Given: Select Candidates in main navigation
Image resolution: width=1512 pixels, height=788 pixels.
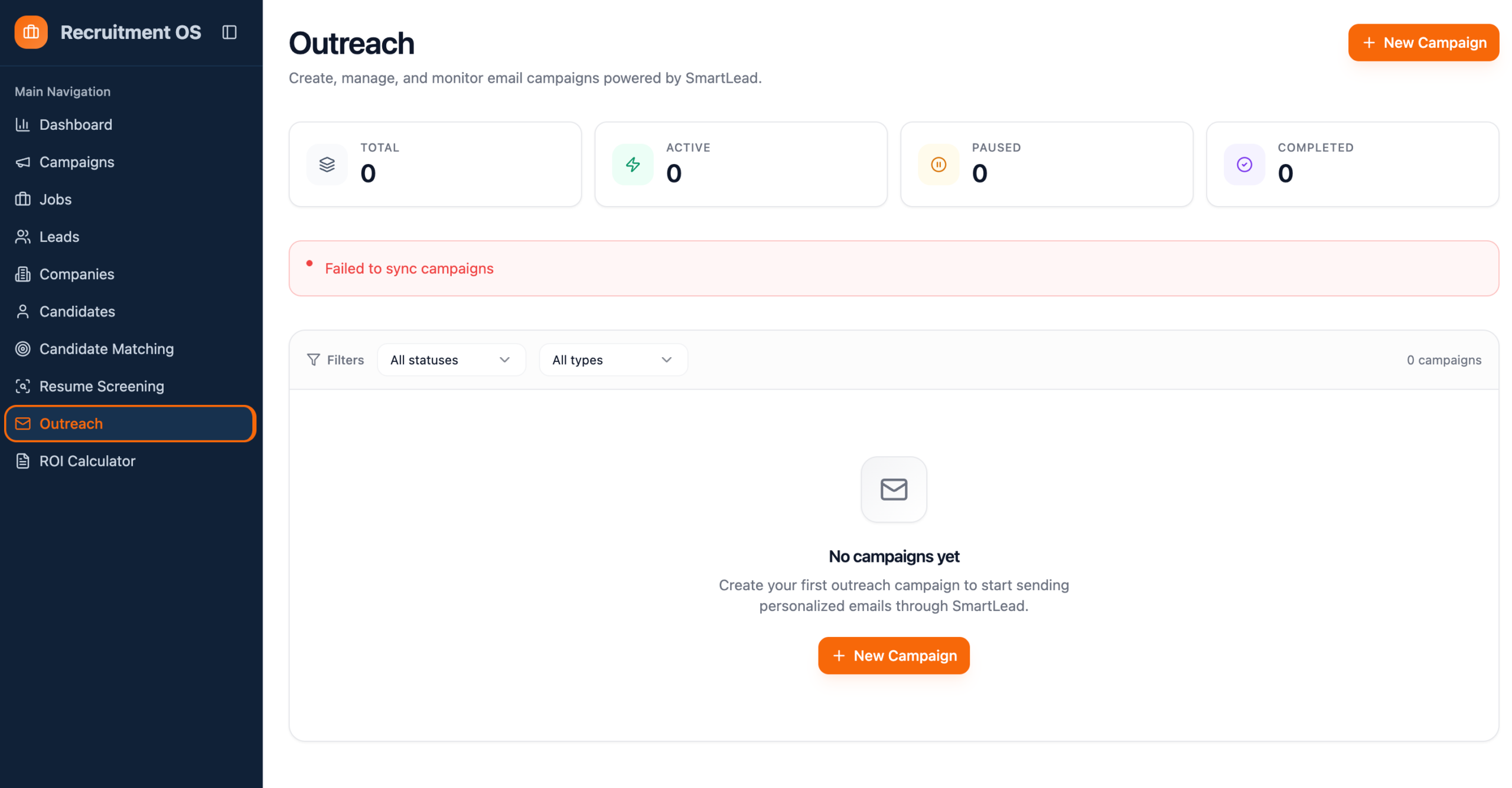Looking at the screenshot, I should click(x=130, y=312).
